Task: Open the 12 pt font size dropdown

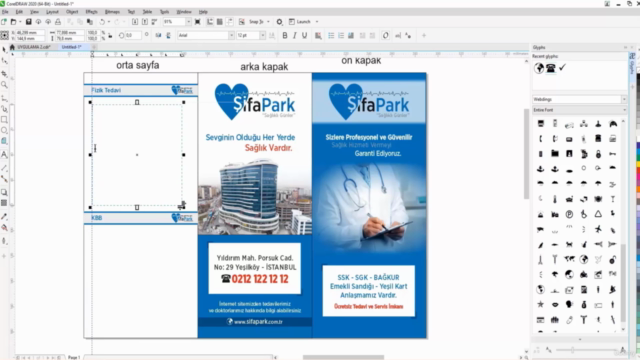Action: [262, 36]
